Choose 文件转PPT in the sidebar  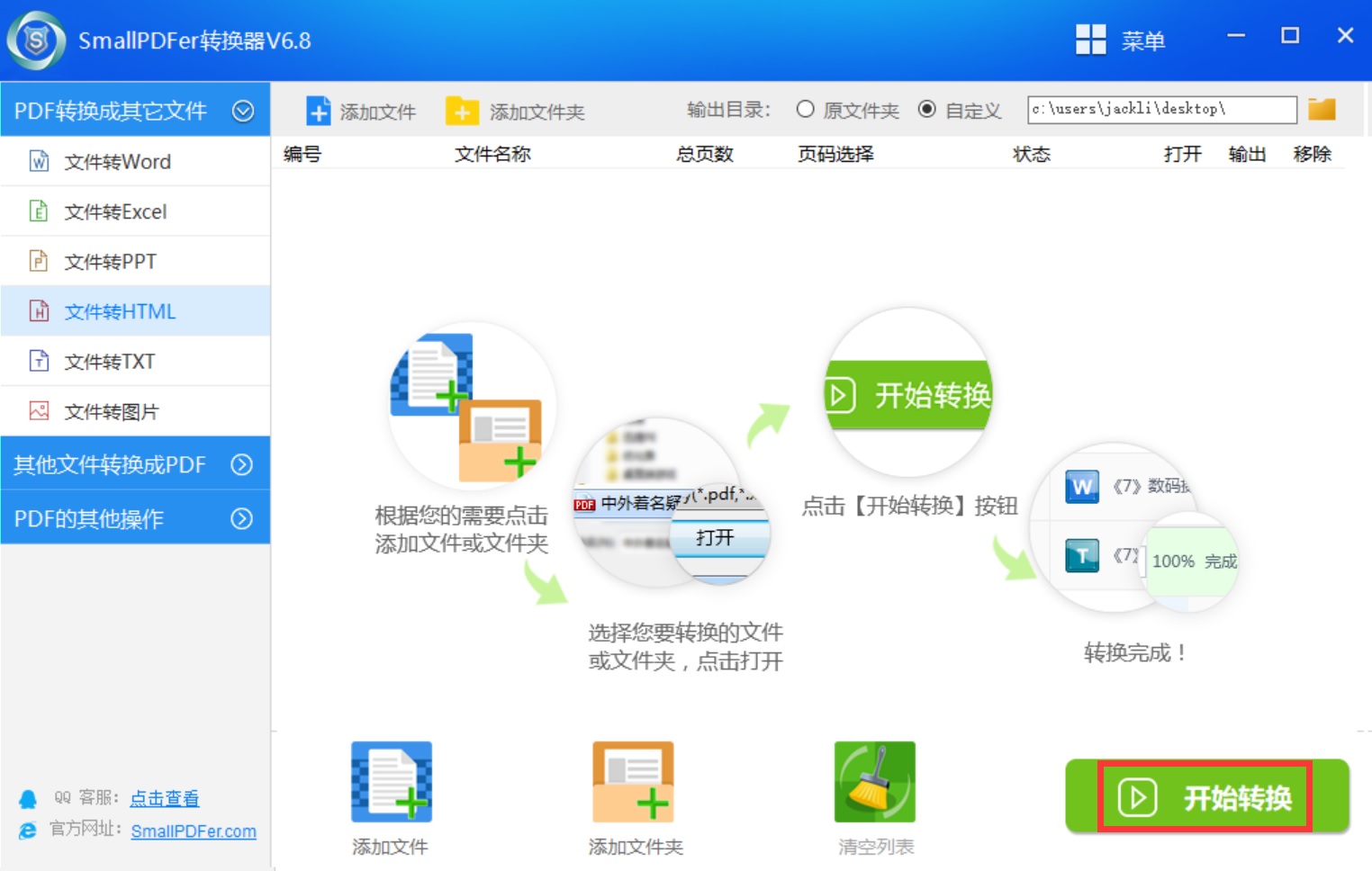coord(135,261)
